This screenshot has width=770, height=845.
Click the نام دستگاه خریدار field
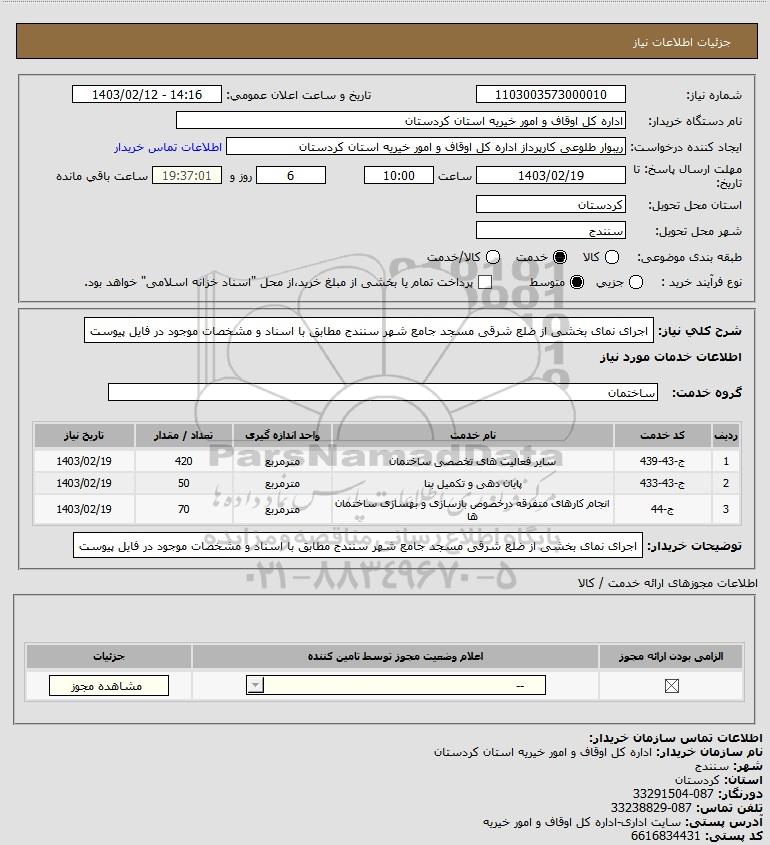401,121
